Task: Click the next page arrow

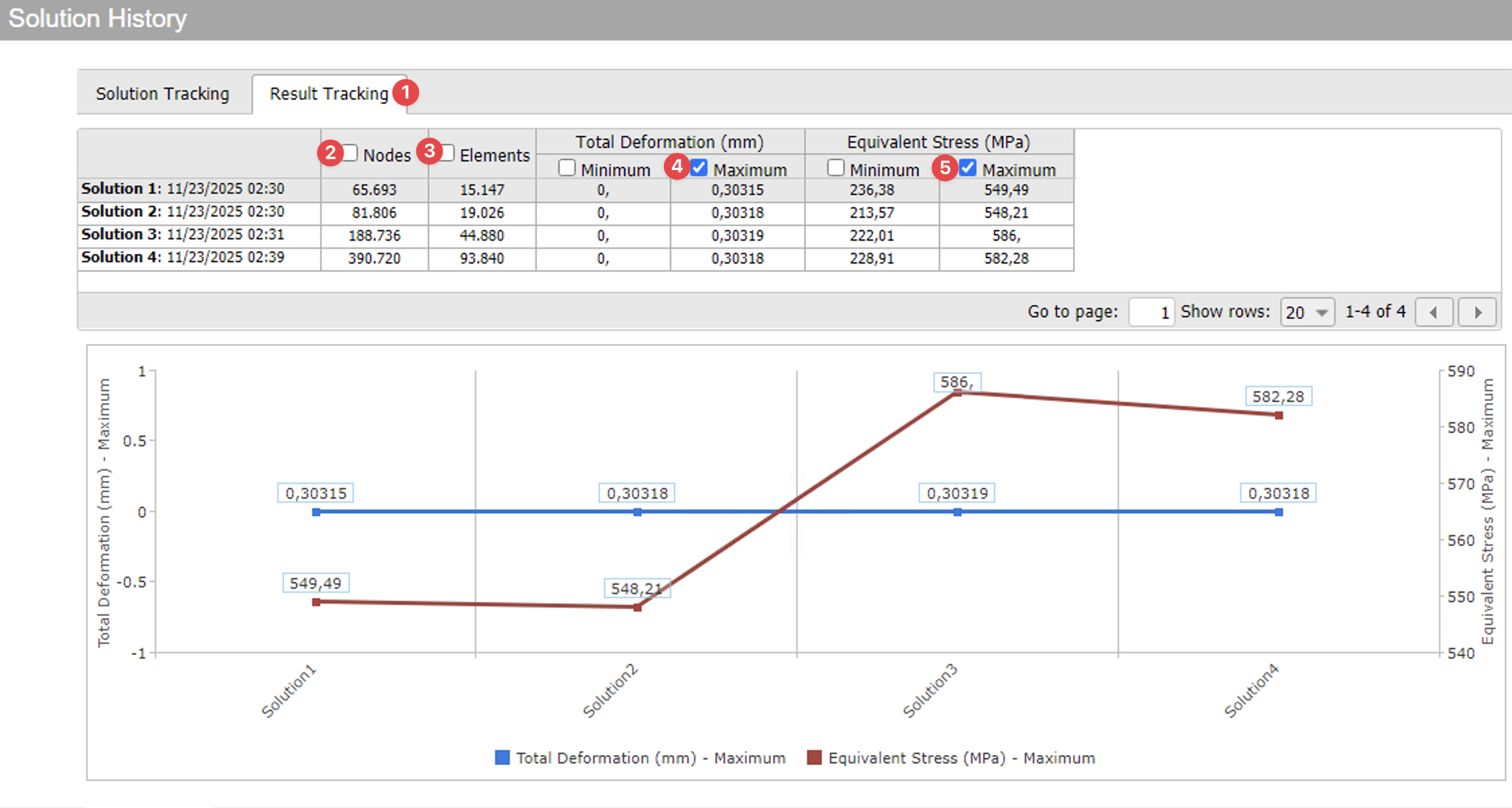Action: (1477, 311)
